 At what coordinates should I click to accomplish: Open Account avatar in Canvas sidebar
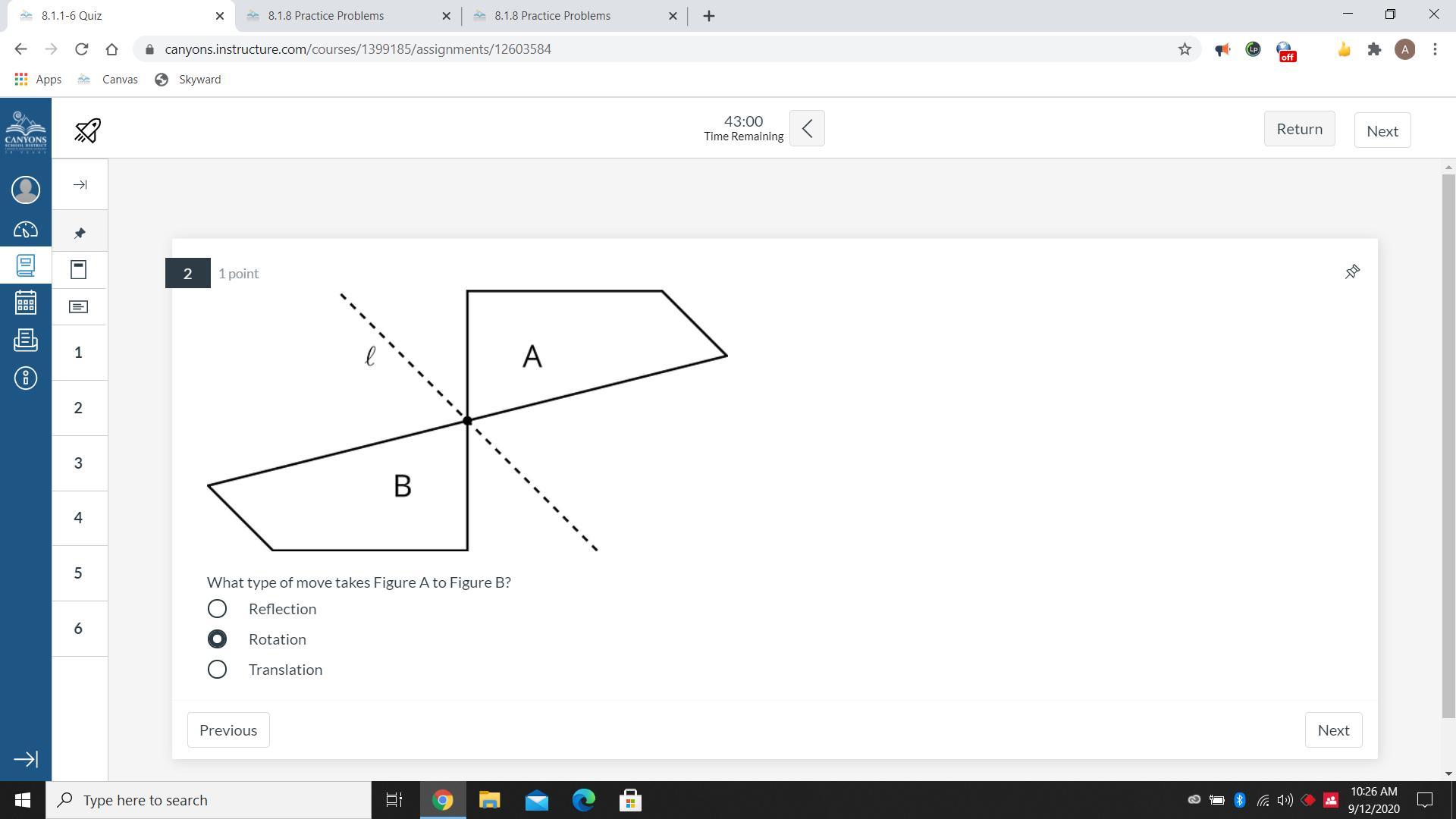[x=25, y=190]
